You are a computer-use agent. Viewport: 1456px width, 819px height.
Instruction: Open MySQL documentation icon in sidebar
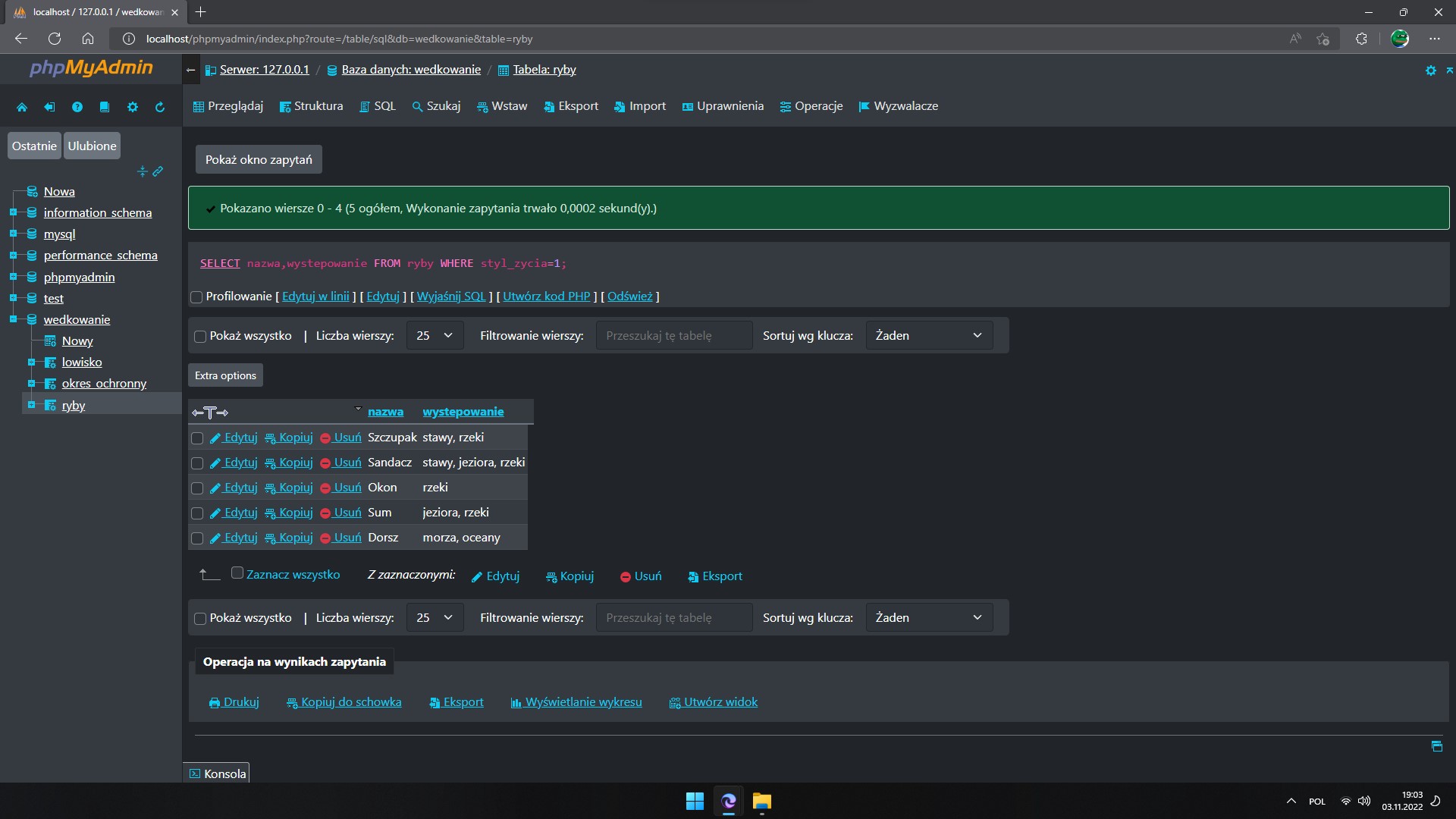[x=105, y=107]
